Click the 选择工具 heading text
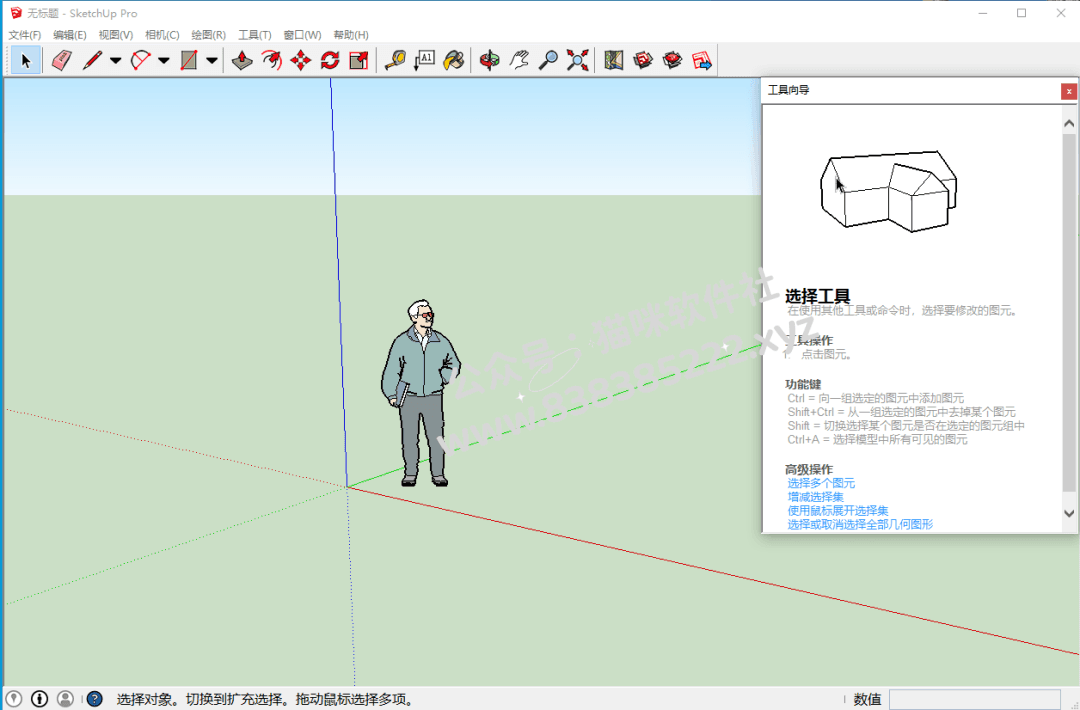 pyautogui.click(x=818, y=296)
